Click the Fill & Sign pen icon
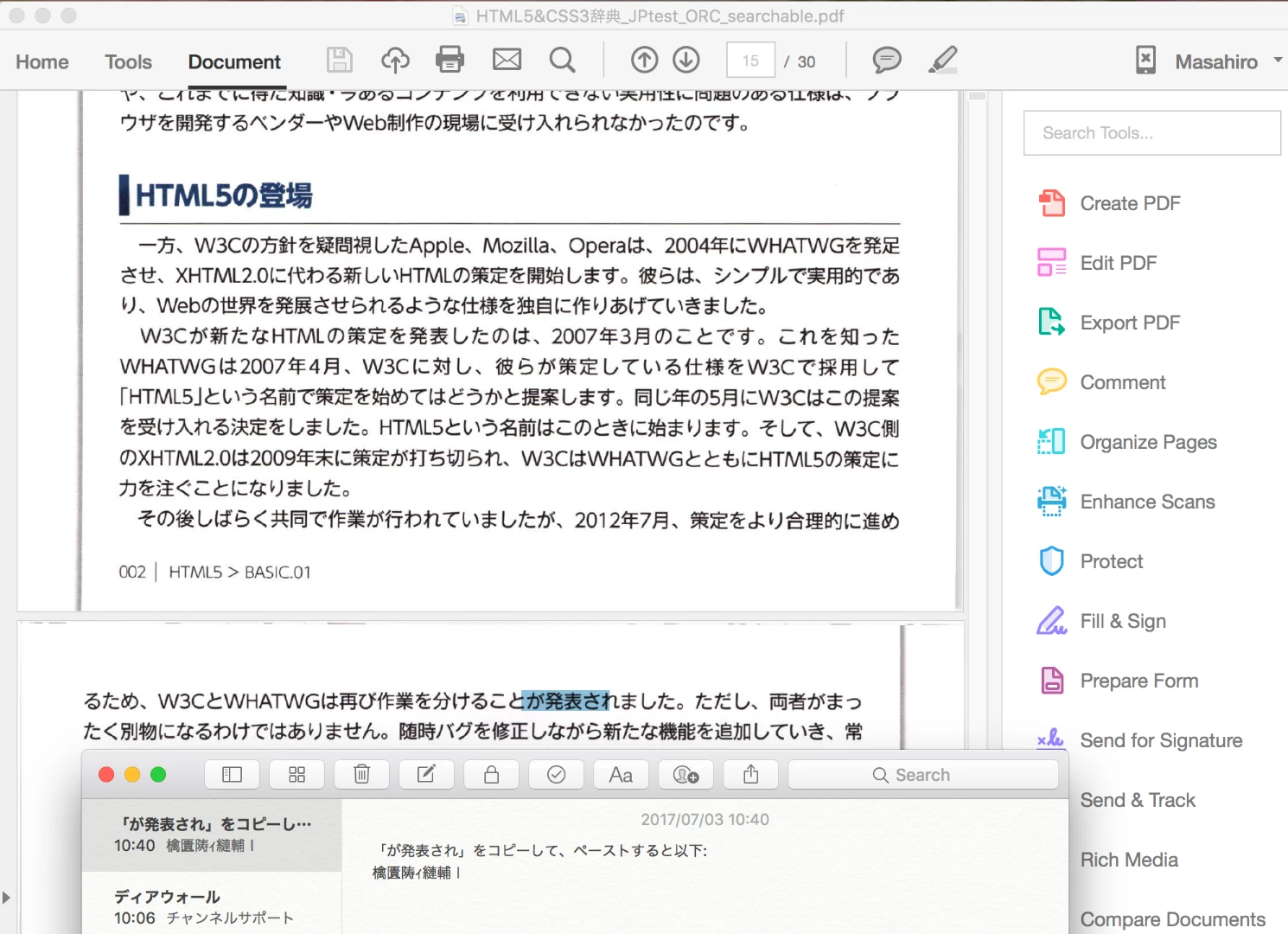Image resolution: width=1288 pixels, height=934 pixels. (1051, 621)
